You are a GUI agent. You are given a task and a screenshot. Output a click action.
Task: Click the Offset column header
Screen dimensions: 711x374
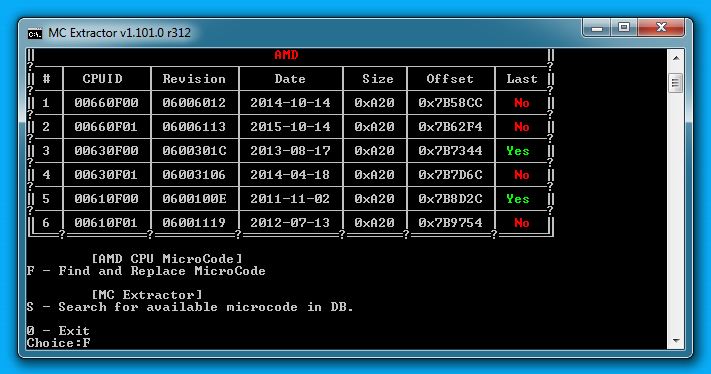(450, 79)
